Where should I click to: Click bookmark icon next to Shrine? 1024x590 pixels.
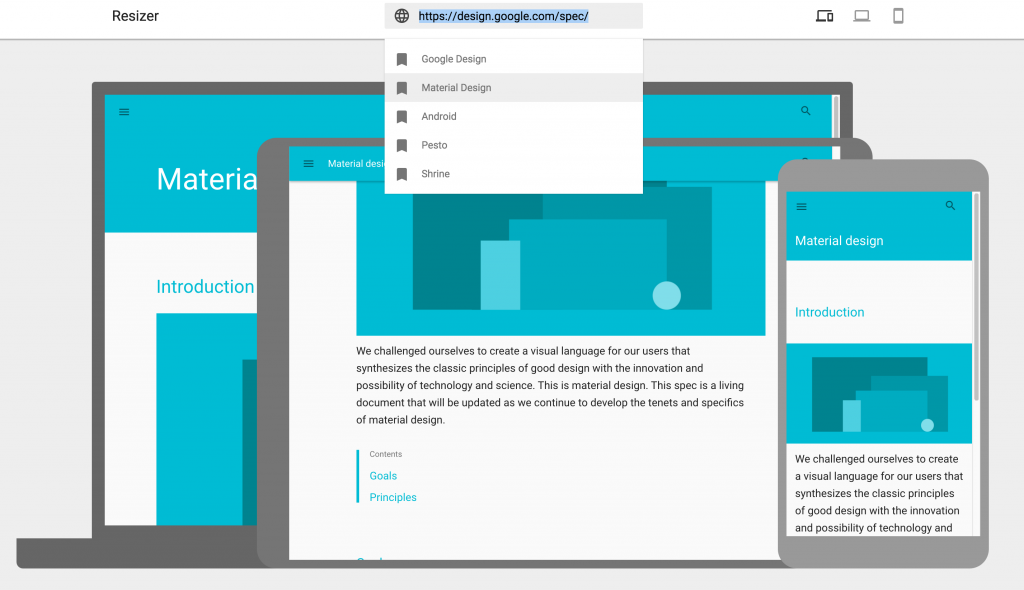(402, 174)
